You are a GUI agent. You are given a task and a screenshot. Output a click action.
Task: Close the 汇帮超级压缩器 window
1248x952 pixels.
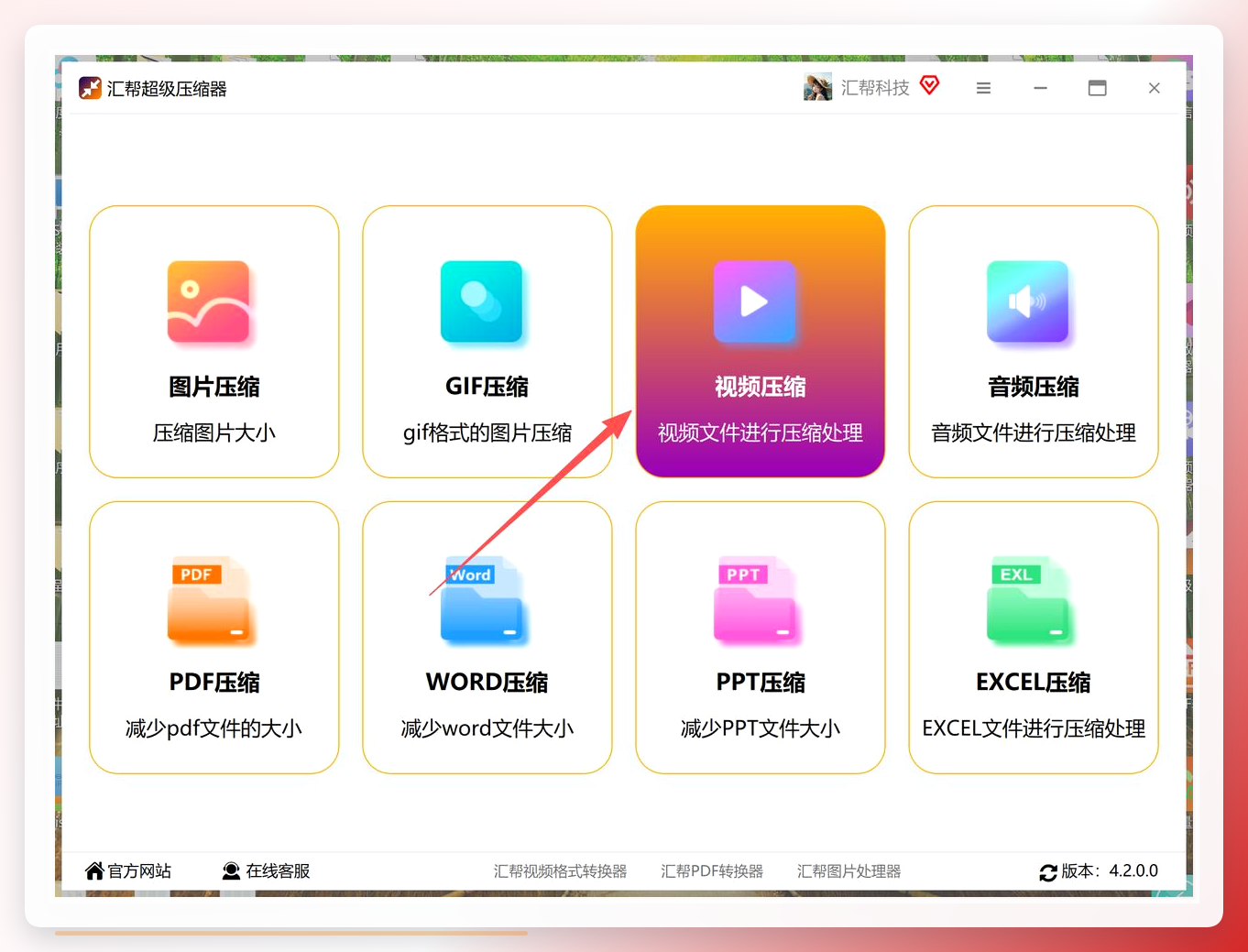point(1155,88)
